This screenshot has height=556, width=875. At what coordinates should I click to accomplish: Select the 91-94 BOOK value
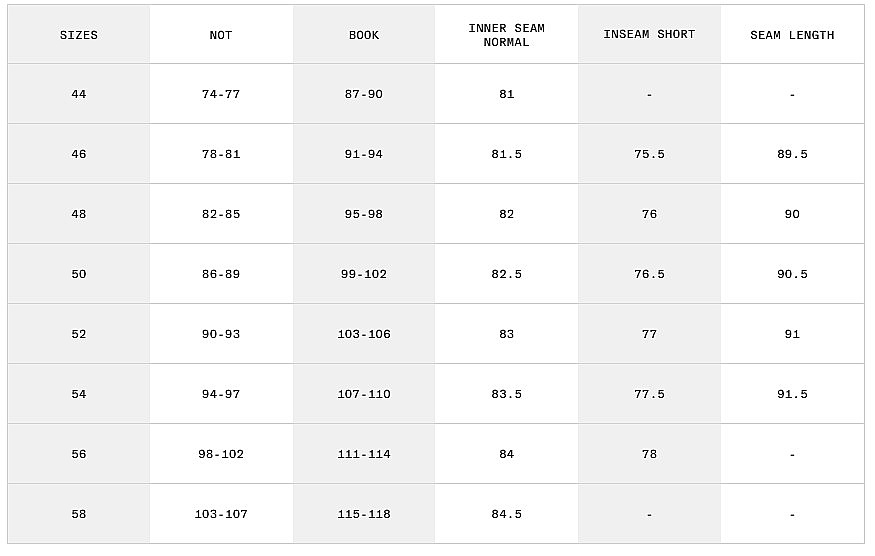pos(364,154)
